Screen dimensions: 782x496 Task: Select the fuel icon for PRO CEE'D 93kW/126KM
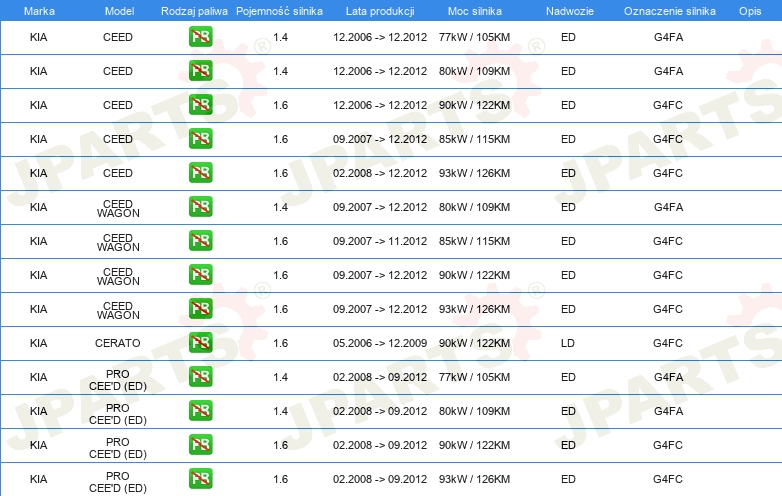[x=200, y=479]
